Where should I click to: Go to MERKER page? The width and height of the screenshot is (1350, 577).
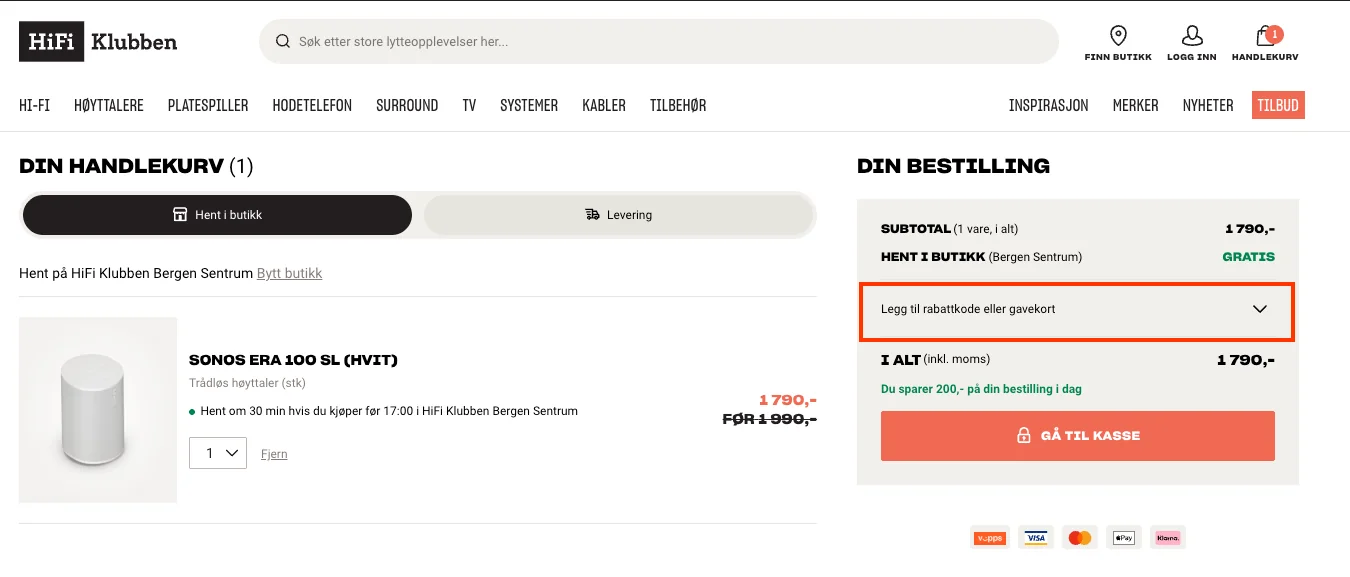coord(1136,105)
